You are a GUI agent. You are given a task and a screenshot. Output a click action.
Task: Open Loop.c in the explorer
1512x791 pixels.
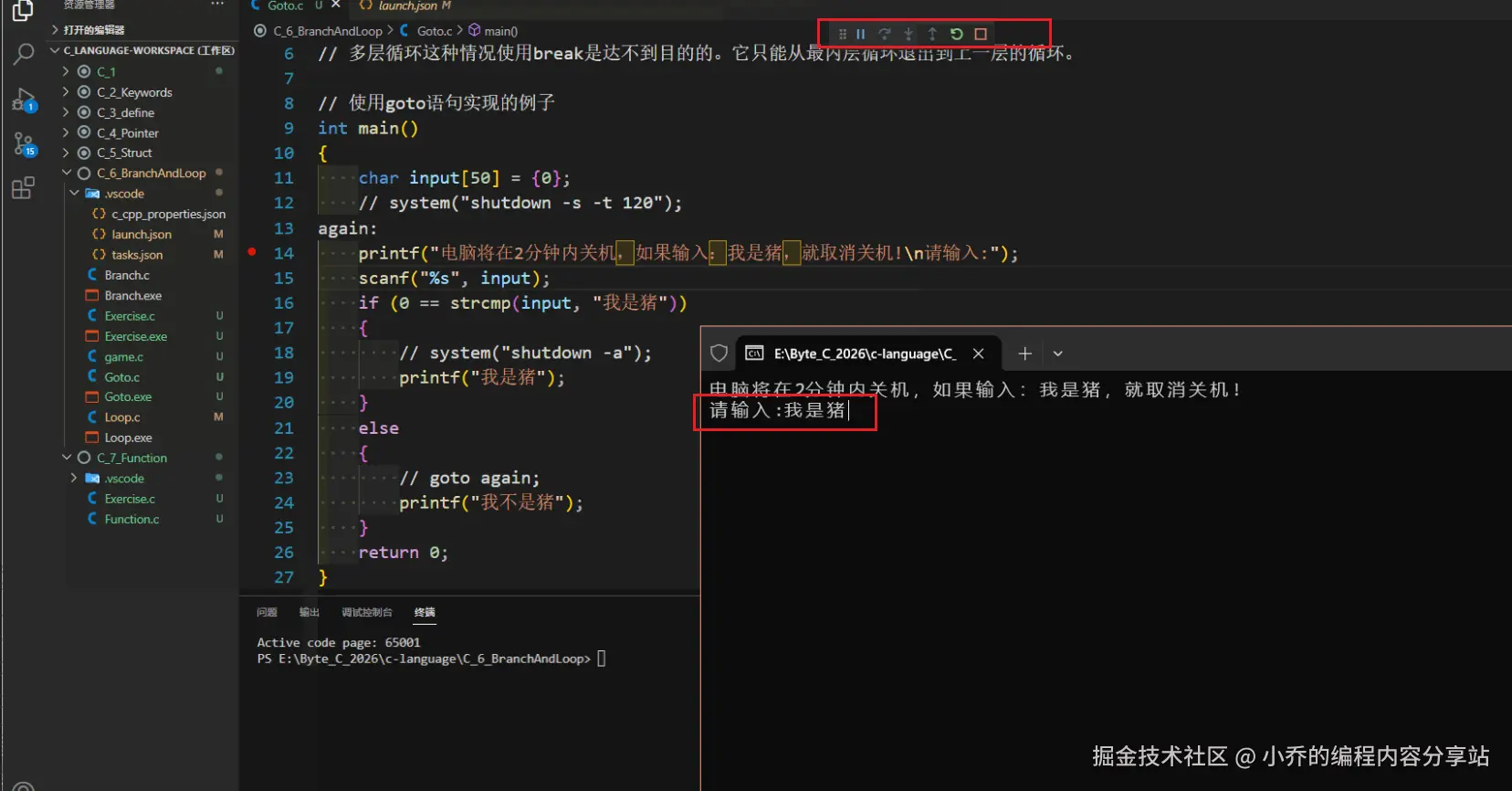coord(122,417)
